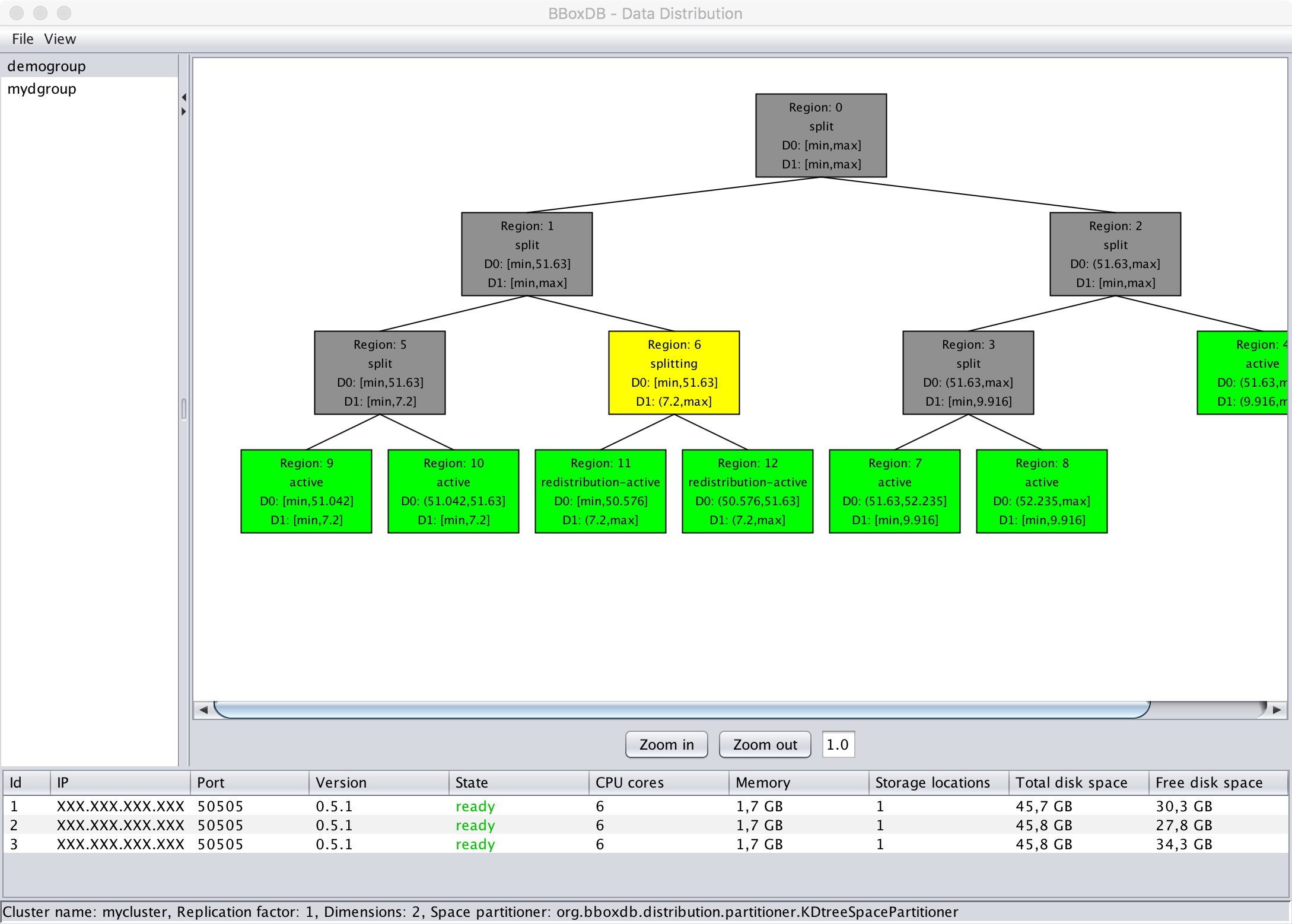Click the State column header
The image size is (1292, 924).
coord(472,783)
